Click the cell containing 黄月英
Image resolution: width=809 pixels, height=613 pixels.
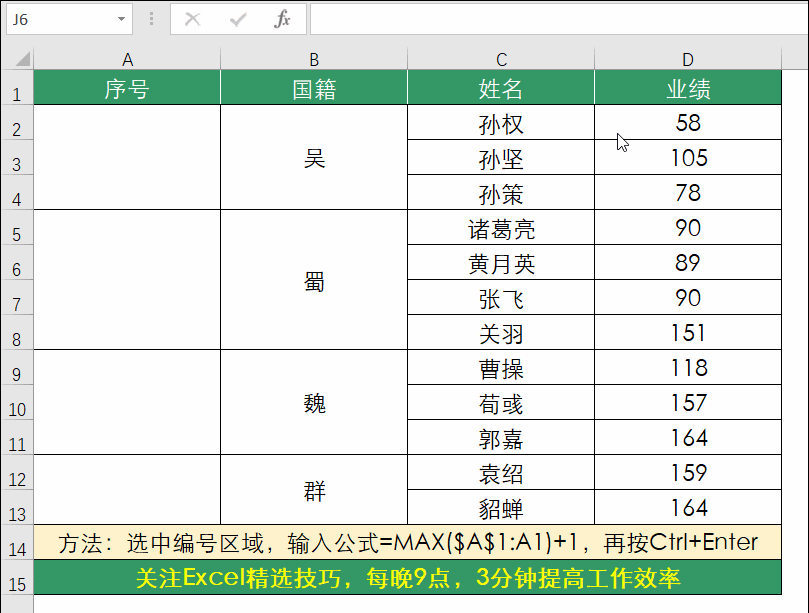(501, 263)
